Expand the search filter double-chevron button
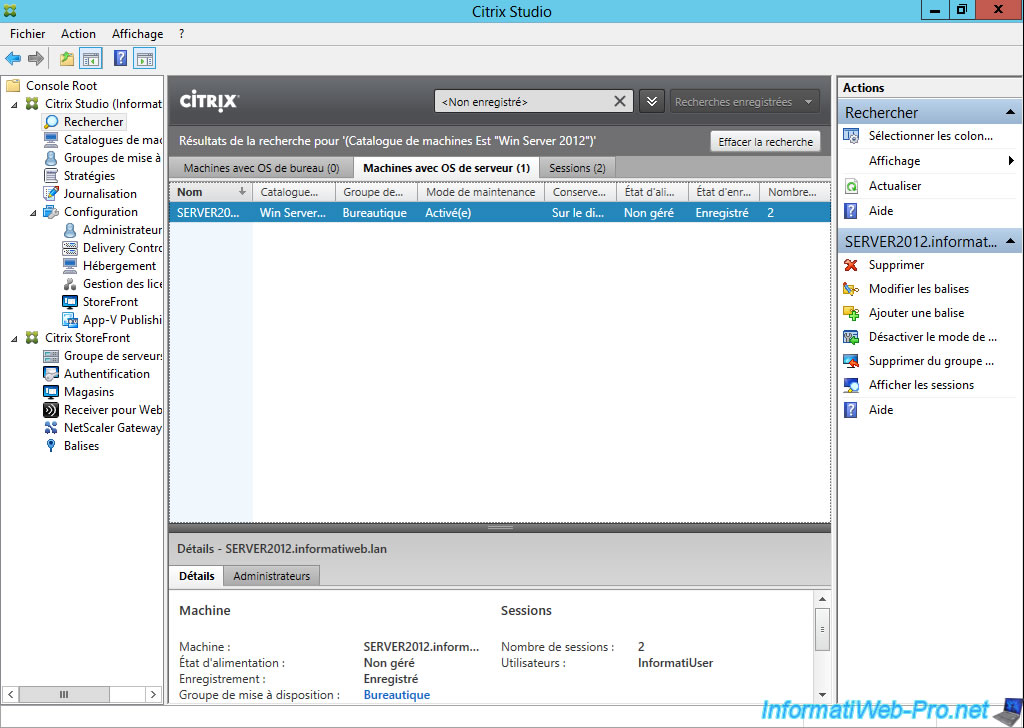 point(652,101)
